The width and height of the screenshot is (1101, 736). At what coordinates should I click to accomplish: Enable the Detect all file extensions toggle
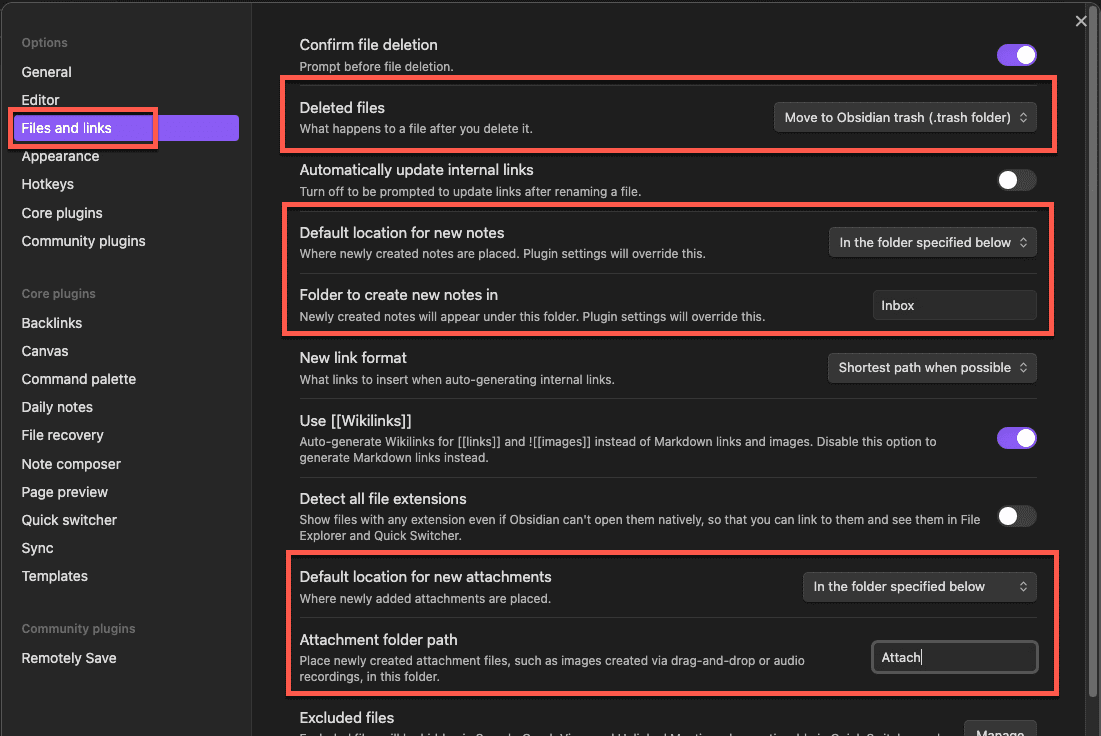point(1016,516)
